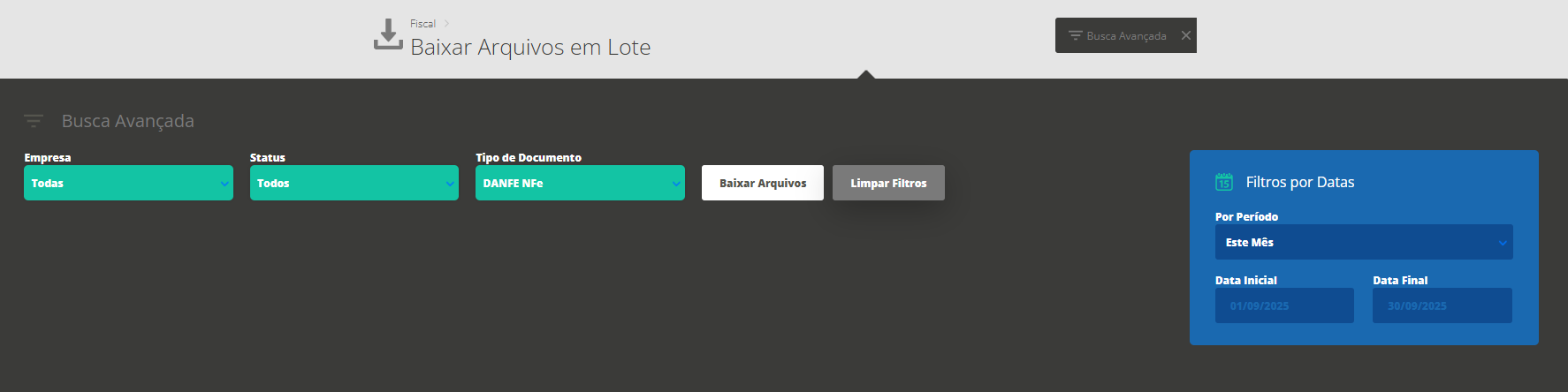Open the Status dropdown showing Todos

354,183
